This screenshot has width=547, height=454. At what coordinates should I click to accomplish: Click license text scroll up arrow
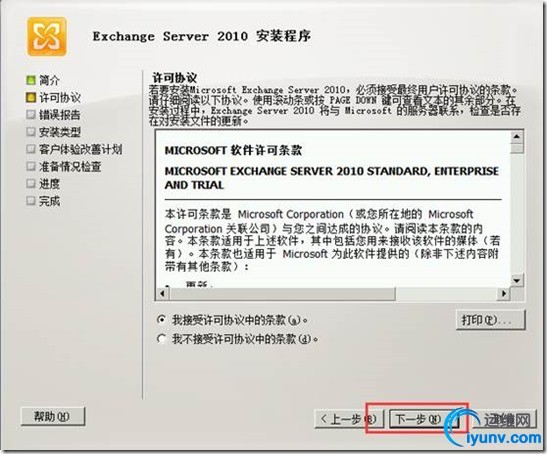tap(517, 136)
